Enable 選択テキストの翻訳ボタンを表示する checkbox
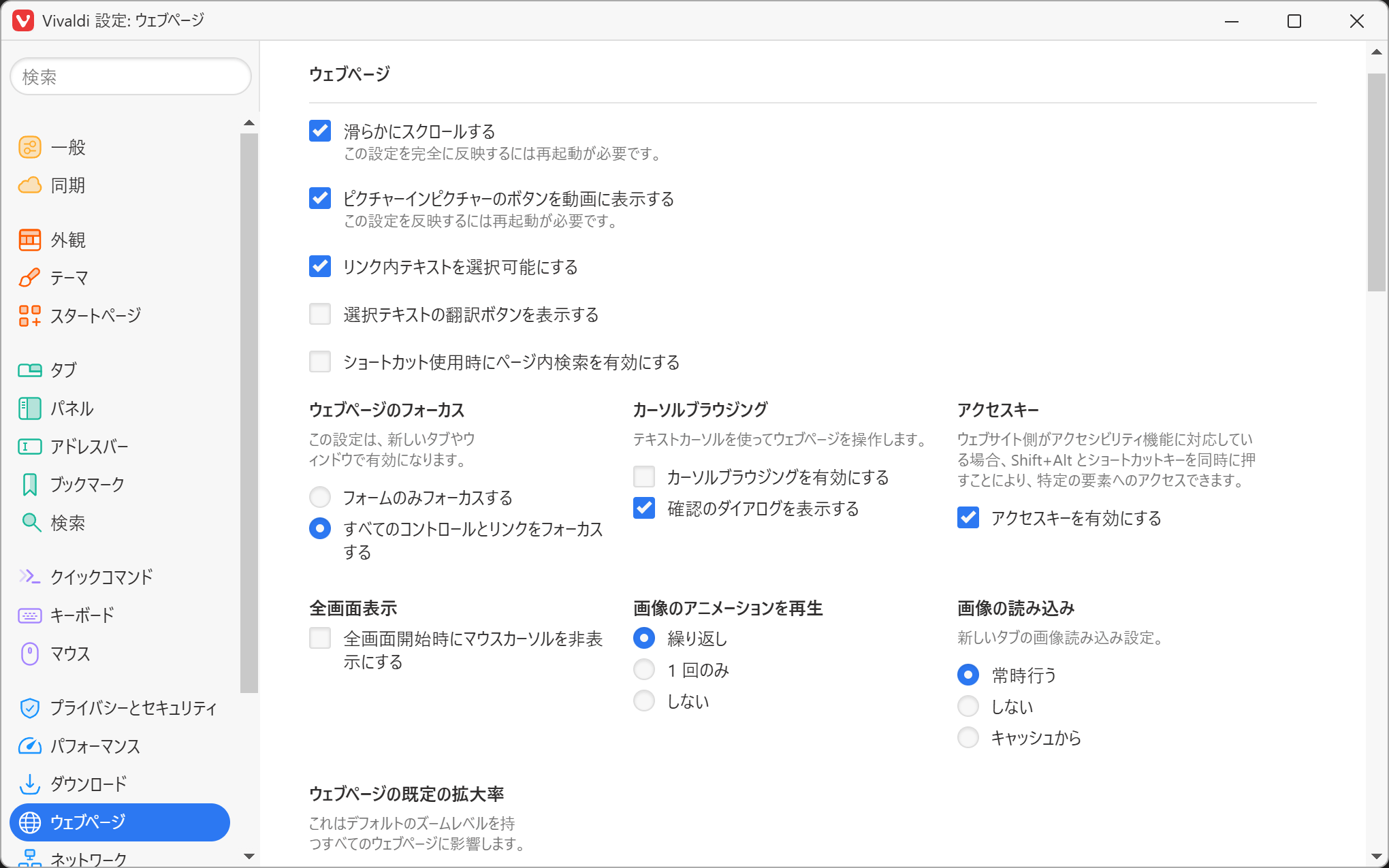 pos(320,315)
